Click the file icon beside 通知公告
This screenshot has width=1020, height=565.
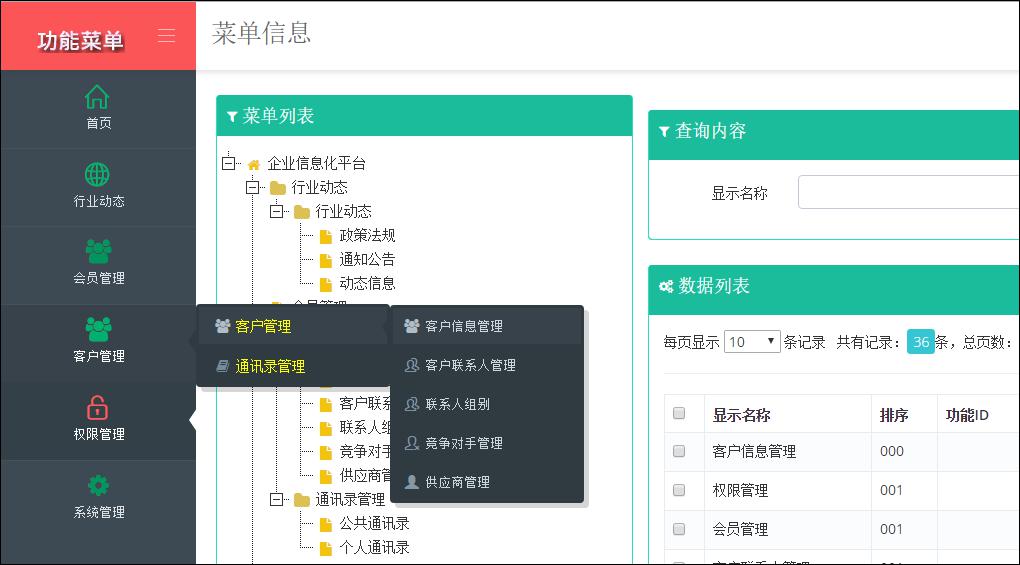tap(326, 260)
